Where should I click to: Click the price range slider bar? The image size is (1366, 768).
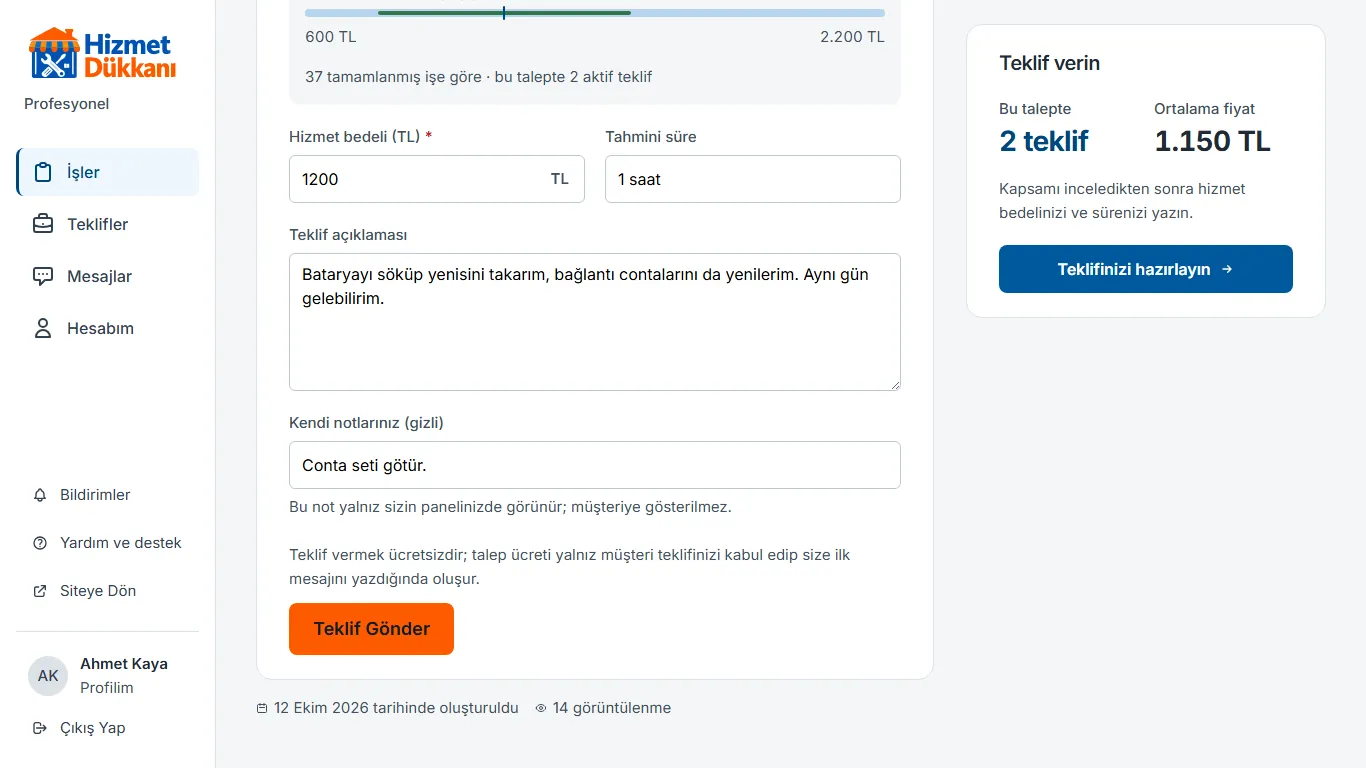coord(595,13)
